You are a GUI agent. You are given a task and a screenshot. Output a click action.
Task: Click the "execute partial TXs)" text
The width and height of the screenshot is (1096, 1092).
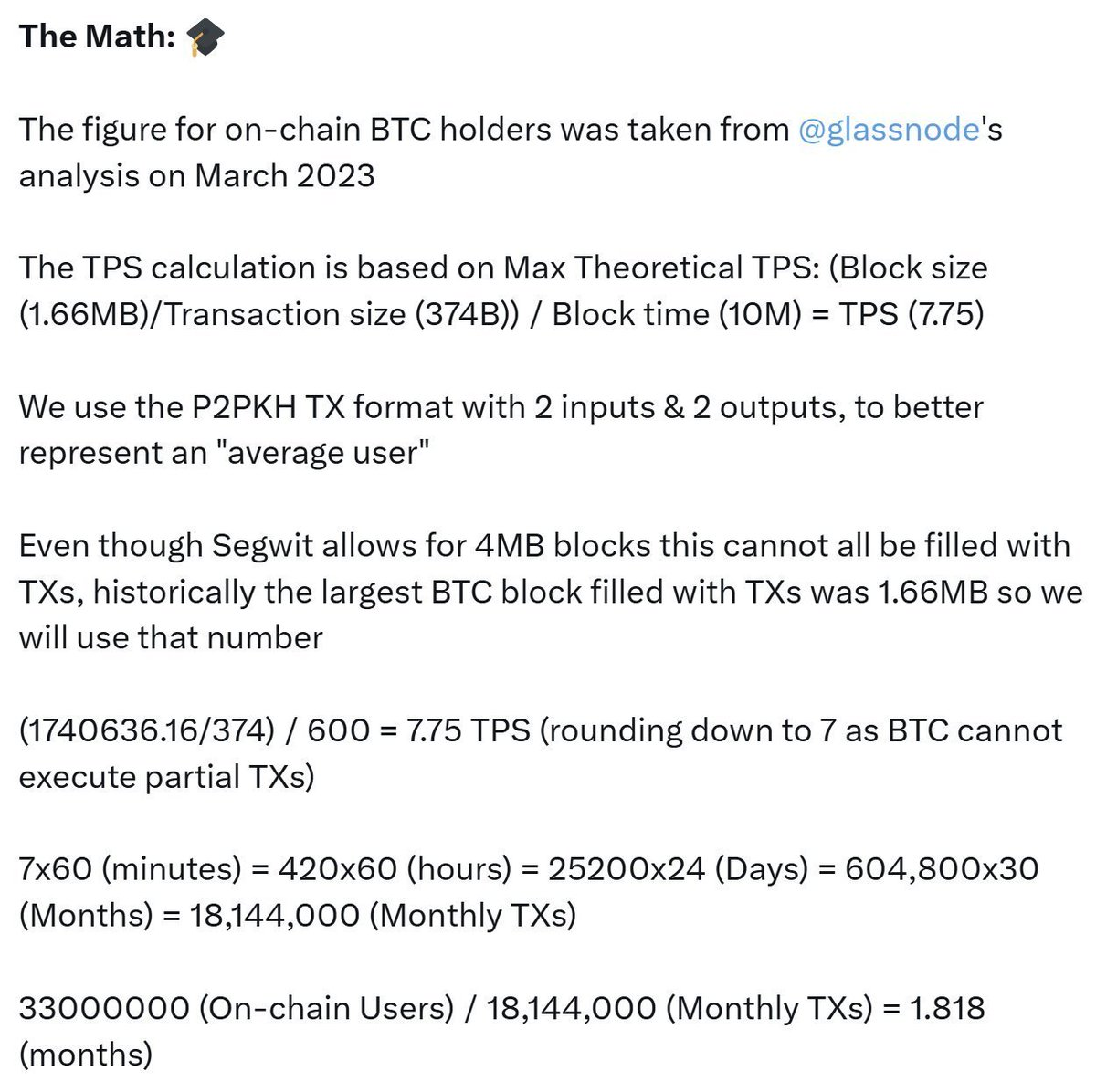tap(166, 777)
